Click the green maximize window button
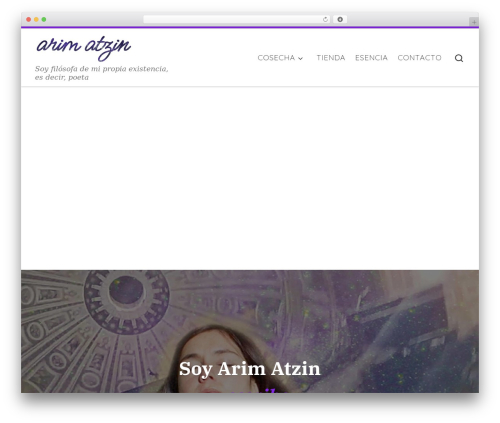This screenshot has height=423, width=500. (44, 20)
